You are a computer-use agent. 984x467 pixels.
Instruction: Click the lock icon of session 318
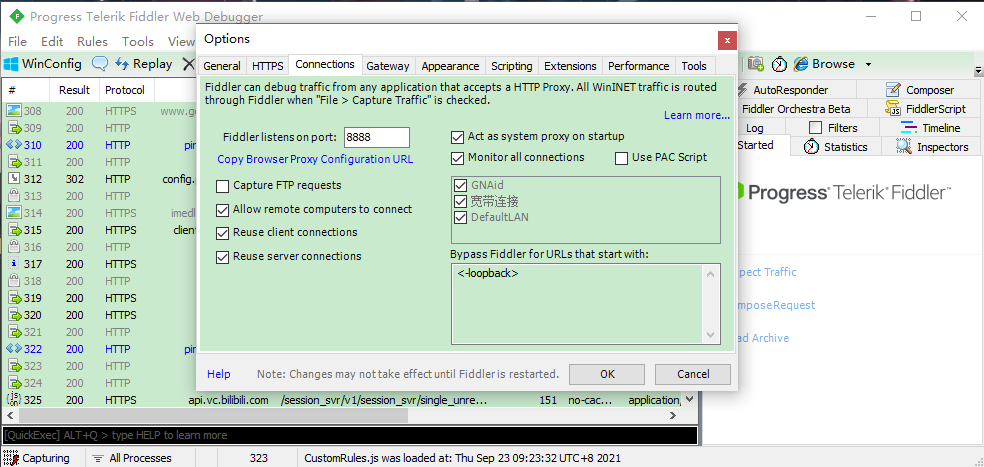tap(14, 281)
